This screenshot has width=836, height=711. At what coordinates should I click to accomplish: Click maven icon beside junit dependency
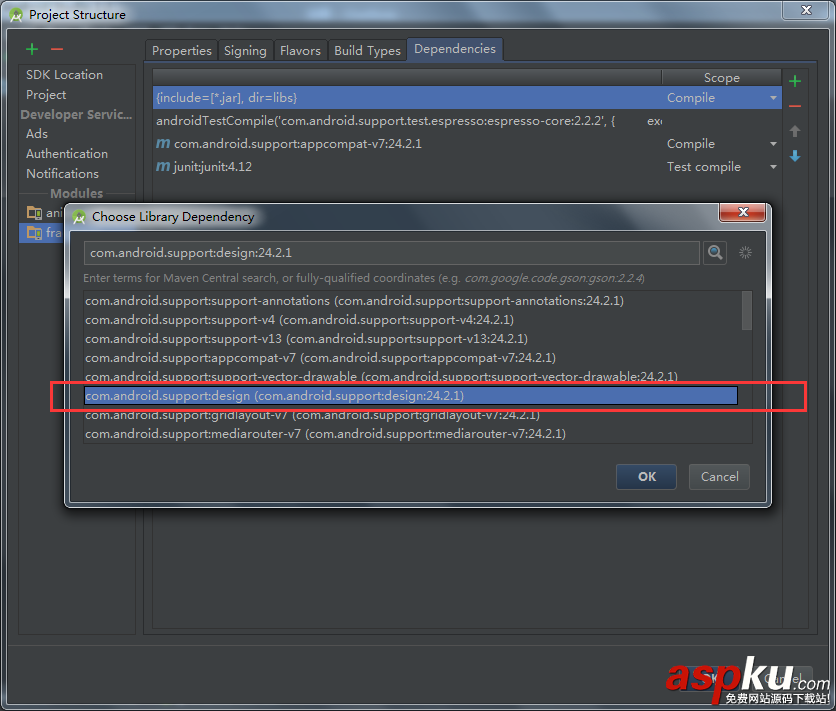coord(163,166)
